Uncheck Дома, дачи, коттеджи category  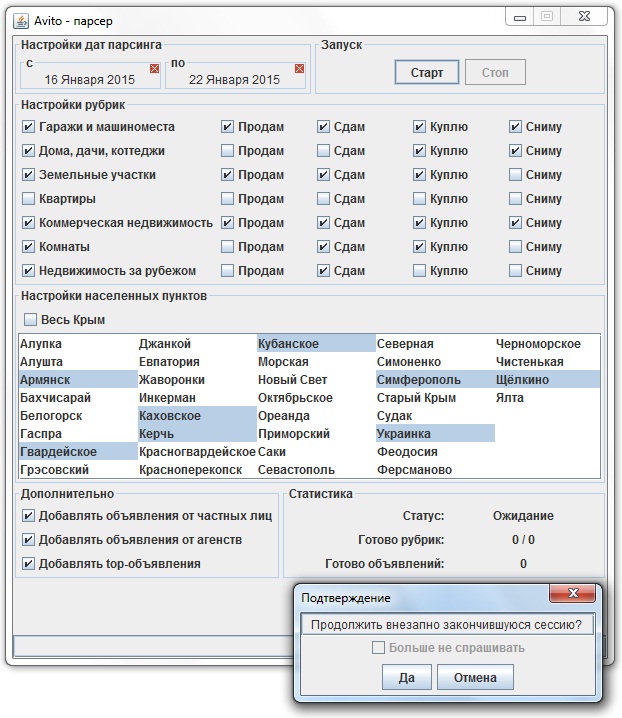pyautogui.click(x=28, y=151)
